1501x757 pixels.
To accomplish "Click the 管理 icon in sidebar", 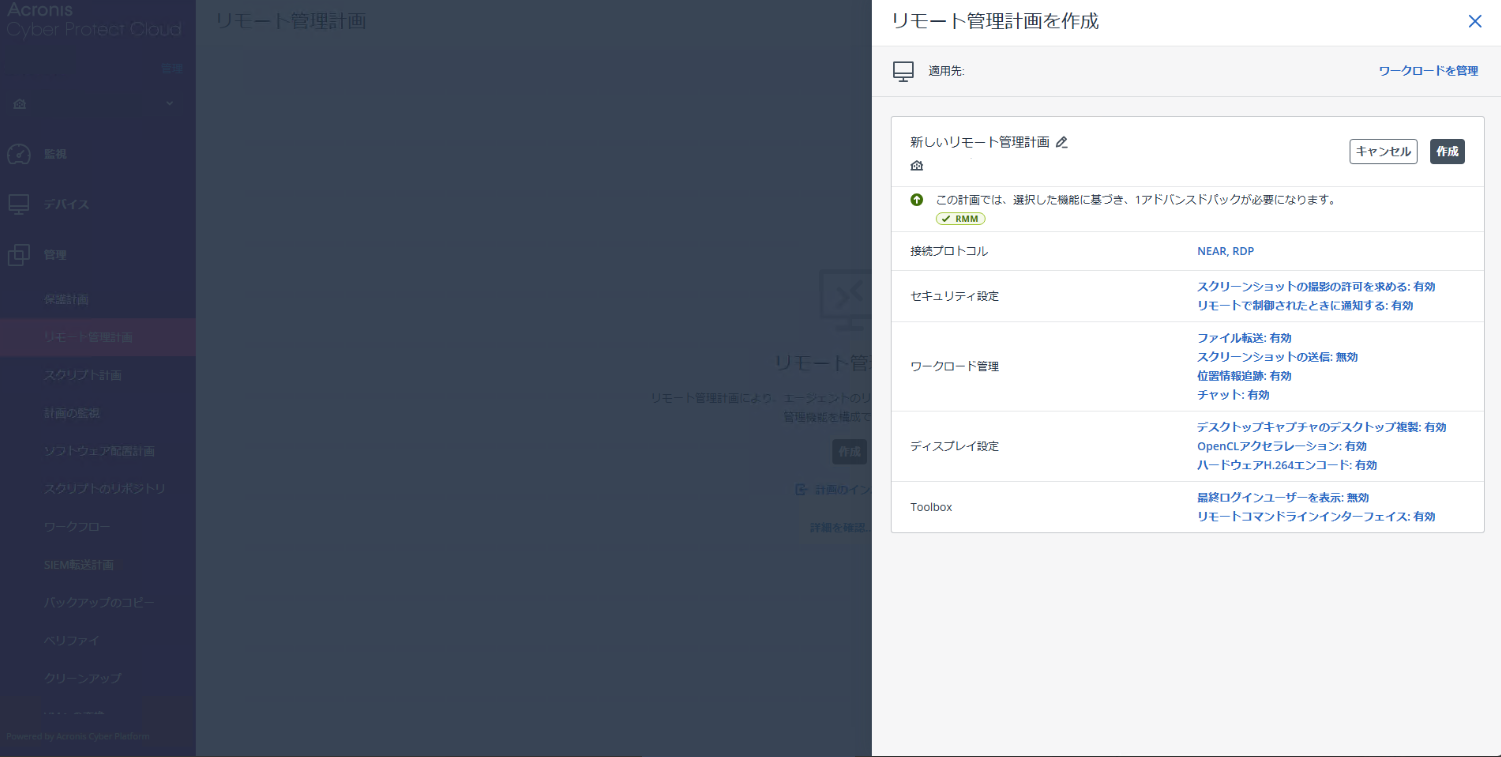I will [18, 255].
